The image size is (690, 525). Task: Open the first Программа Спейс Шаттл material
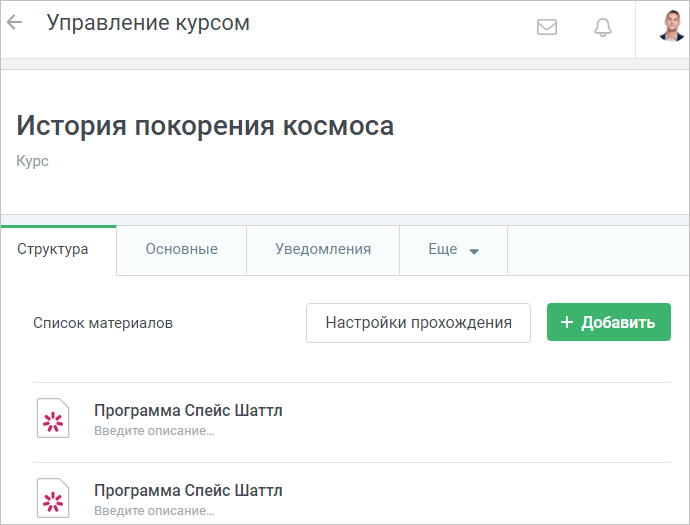188,410
